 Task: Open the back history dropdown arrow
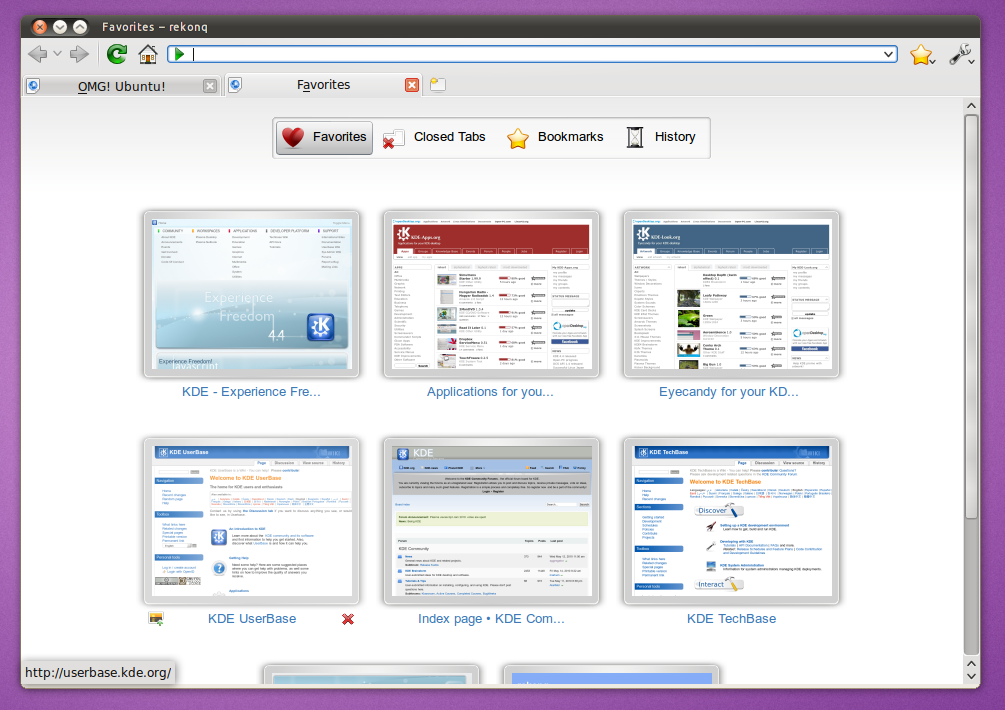click(58, 54)
